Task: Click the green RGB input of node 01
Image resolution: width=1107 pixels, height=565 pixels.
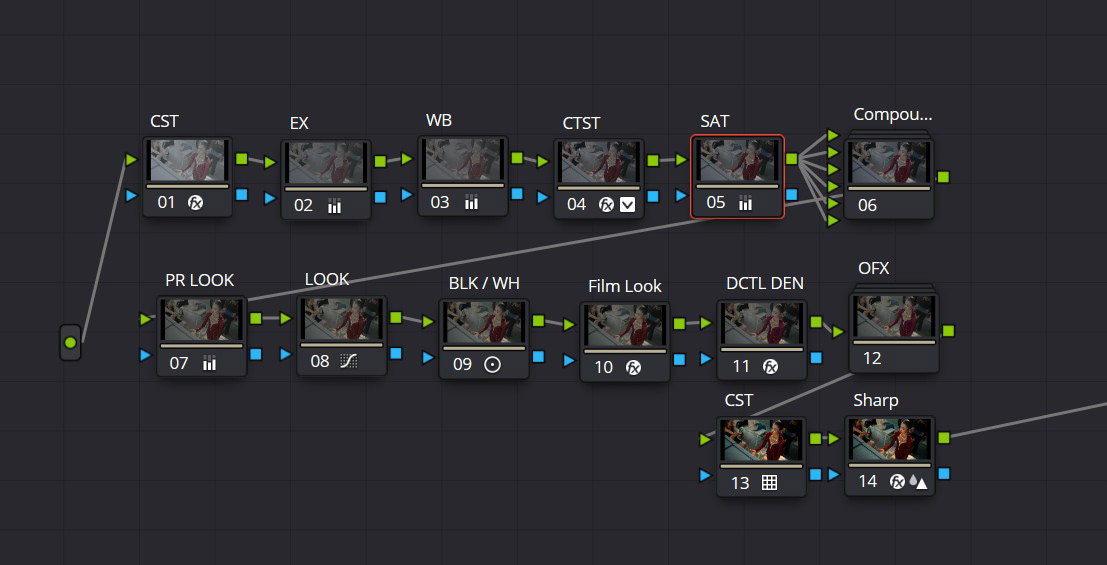Action: [131, 160]
